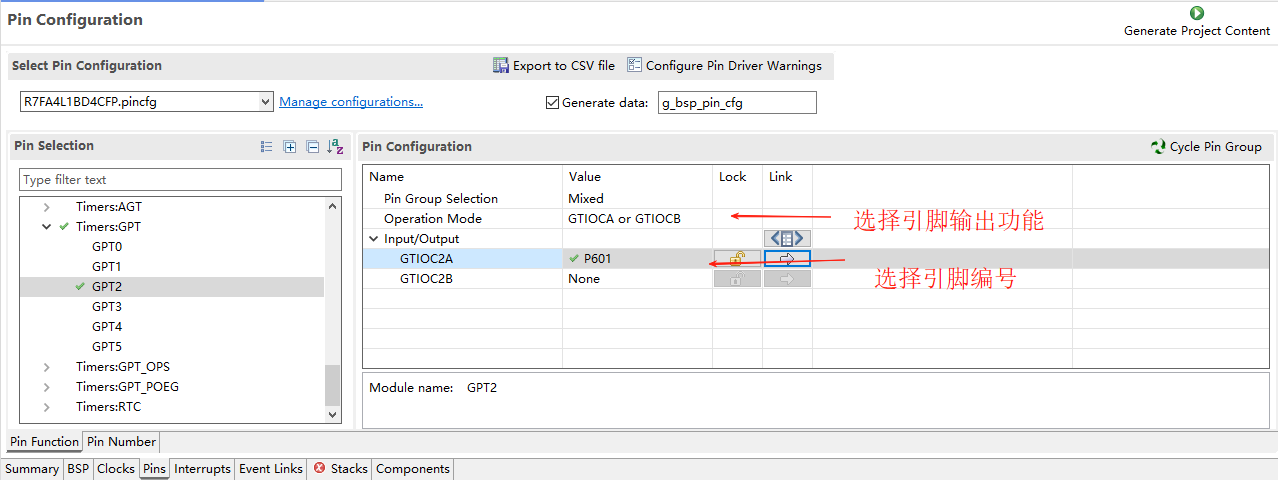Expand the Timers:RTC node

46,407
